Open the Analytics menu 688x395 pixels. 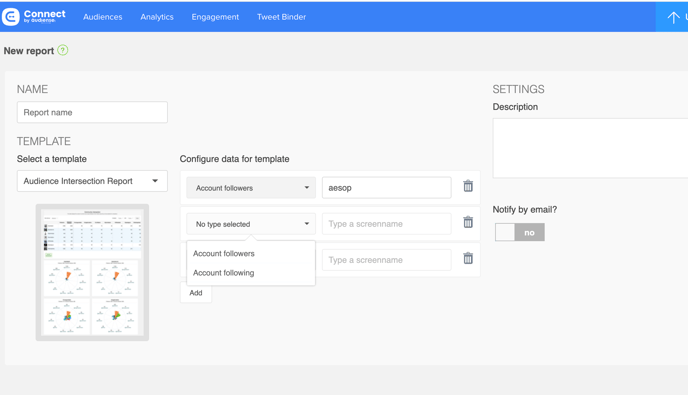click(157, 17)
